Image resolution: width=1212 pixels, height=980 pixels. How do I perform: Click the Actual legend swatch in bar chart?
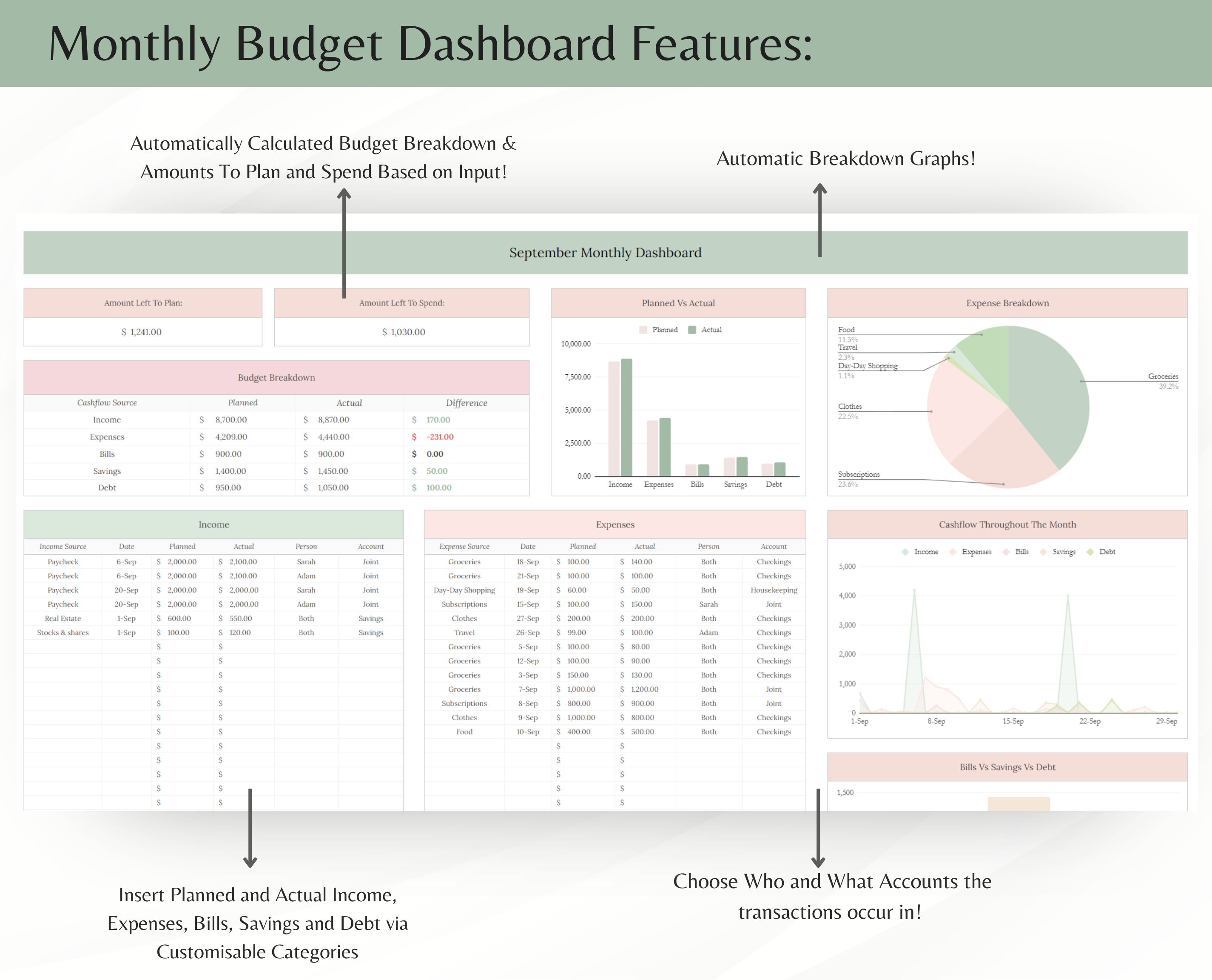(692, 330)
